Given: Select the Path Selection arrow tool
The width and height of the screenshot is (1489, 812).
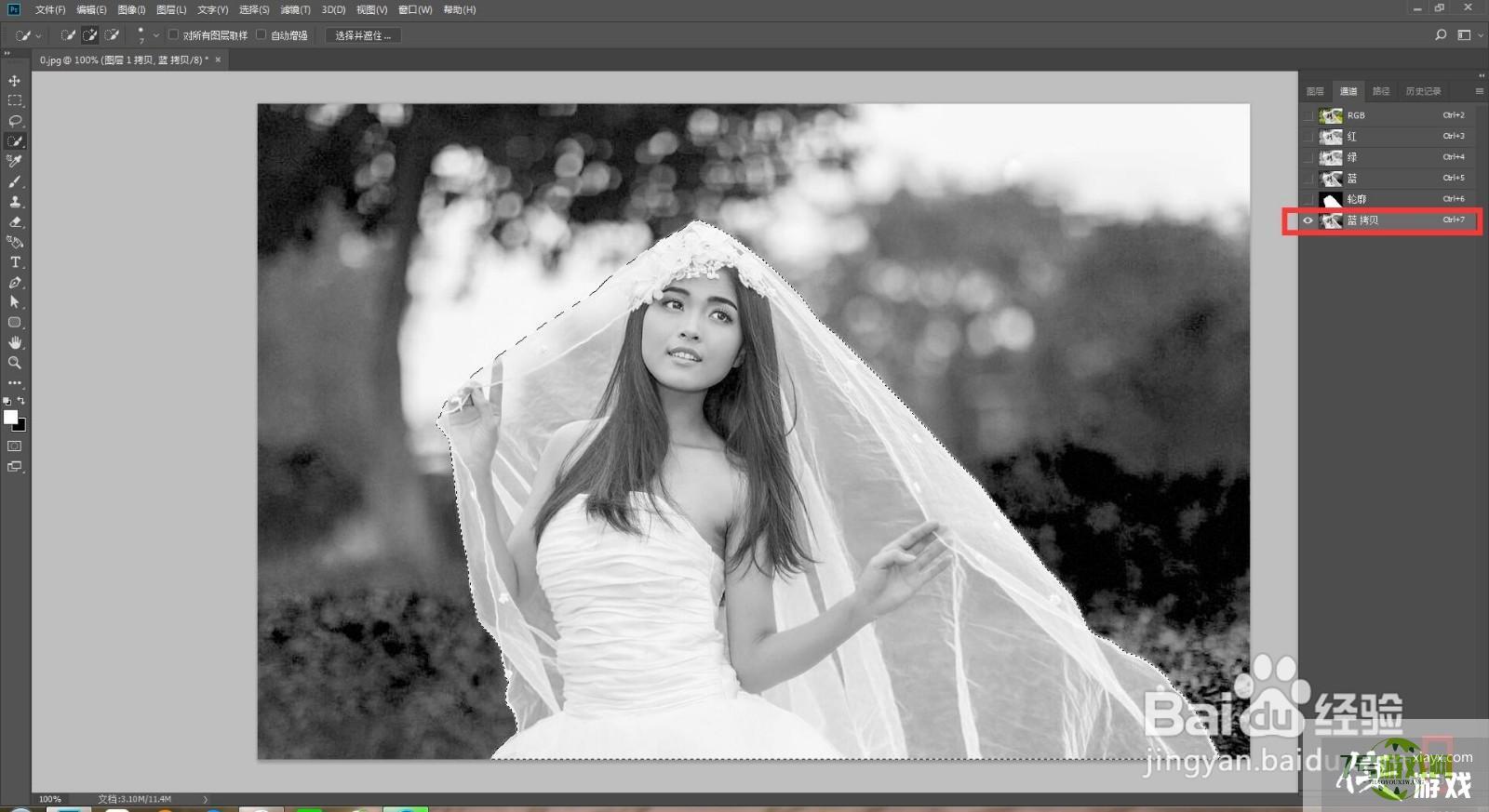Looking at the screenshot, I should pos(14,302).
